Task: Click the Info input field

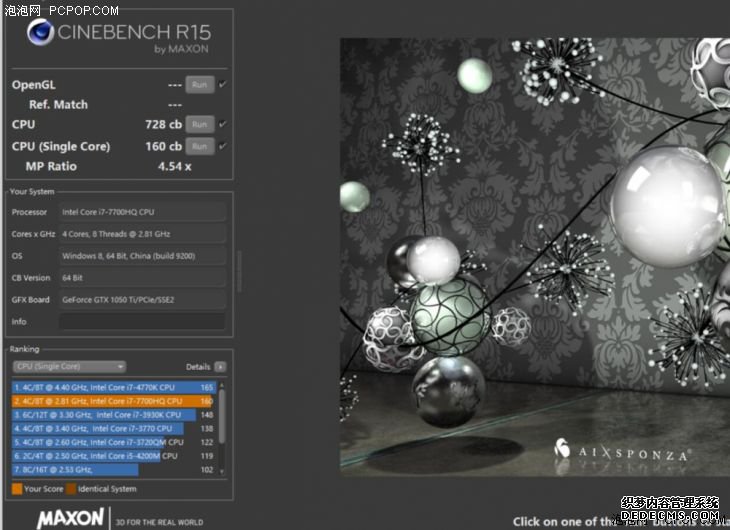Action: point(142,322)
